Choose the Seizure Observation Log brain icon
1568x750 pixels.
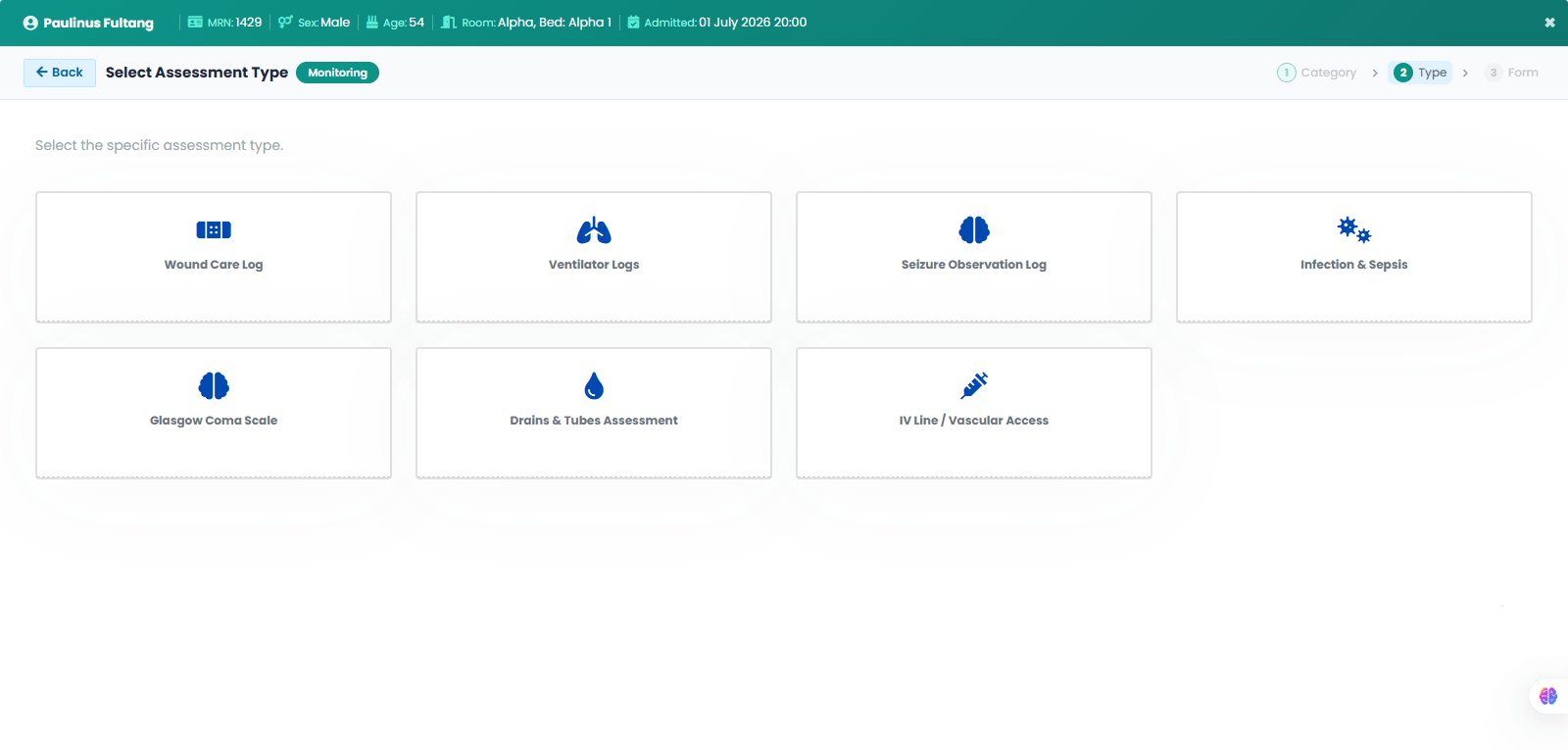coord(974,230)
